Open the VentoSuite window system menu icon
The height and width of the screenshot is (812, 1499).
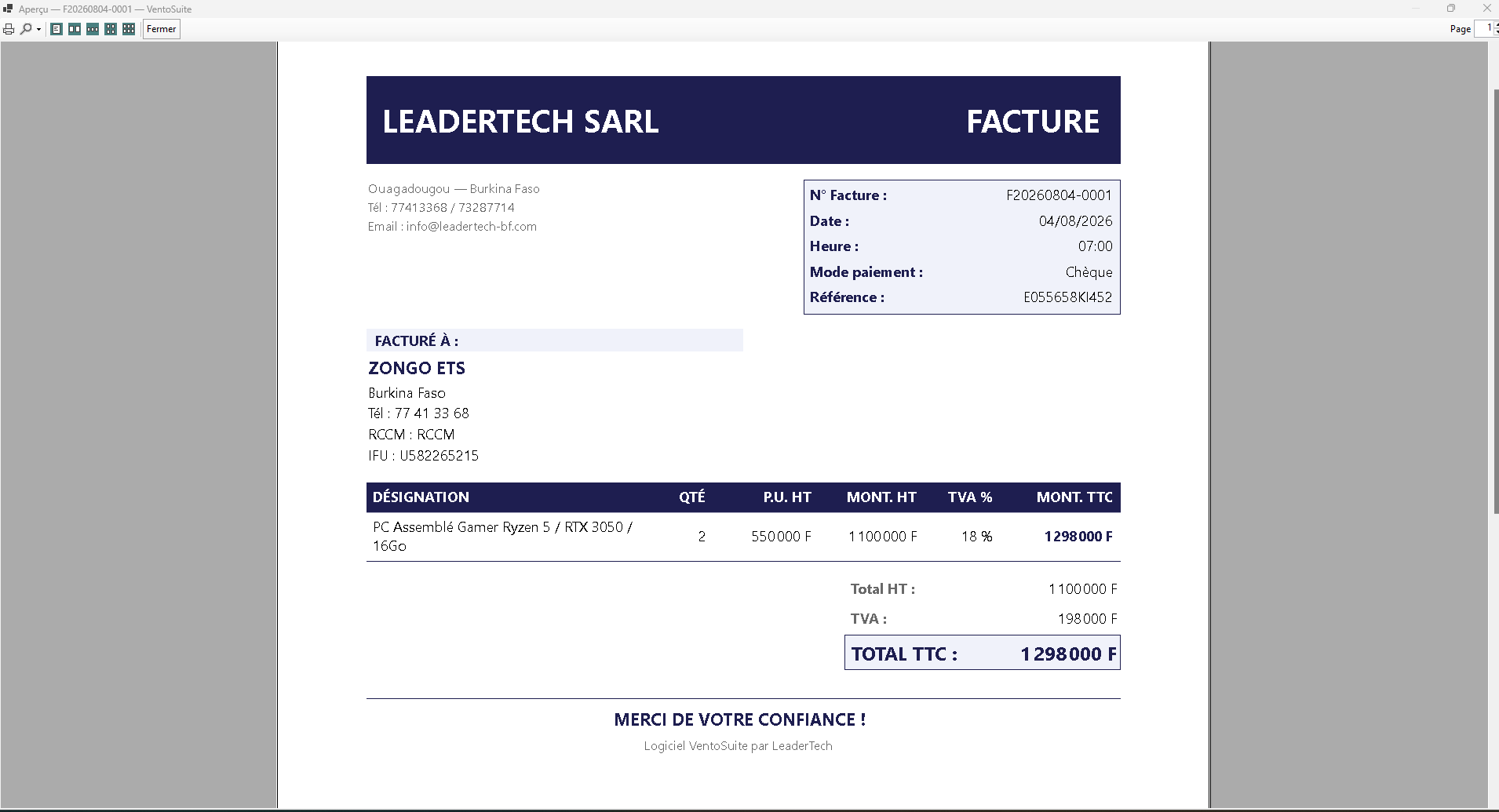pyautogui.click(x=8, y=9)
